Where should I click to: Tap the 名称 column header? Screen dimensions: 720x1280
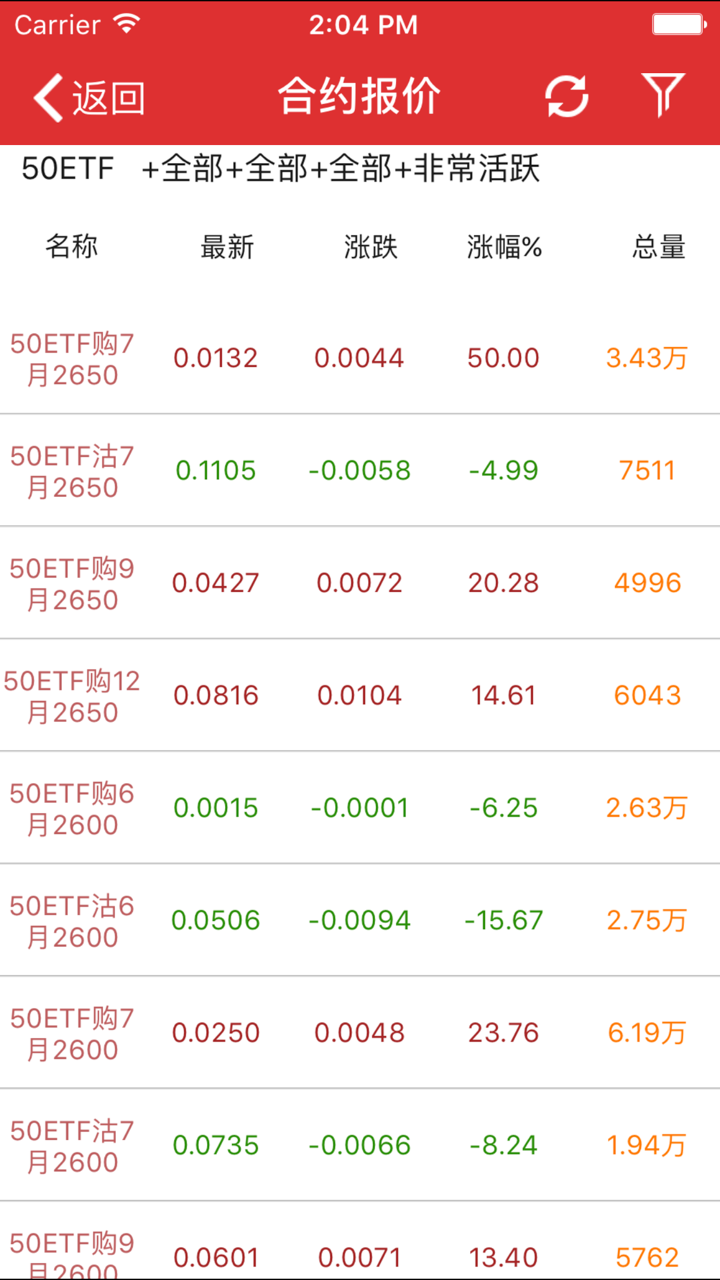(x=72, y=247)
